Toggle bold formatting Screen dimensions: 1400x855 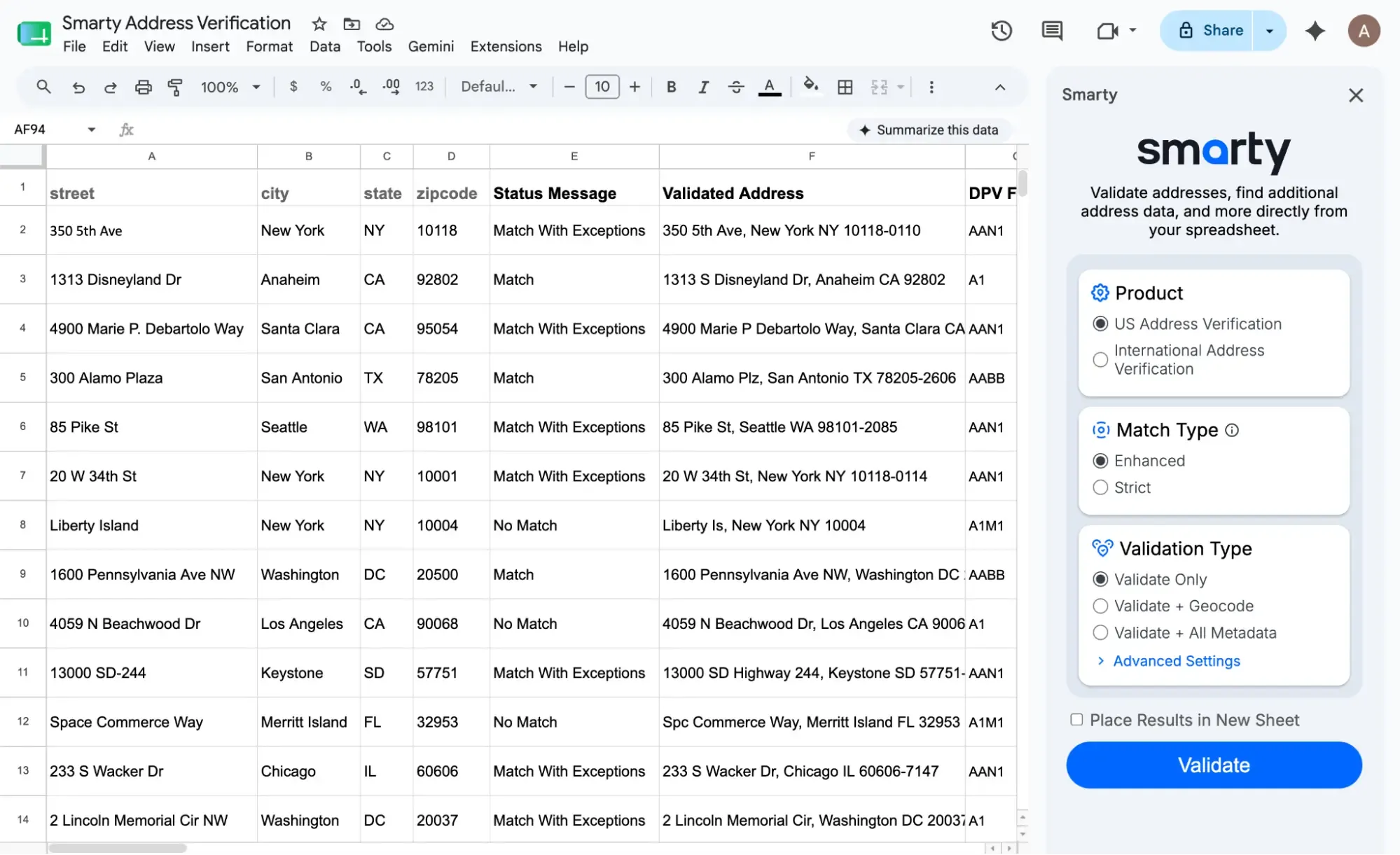tap(671, 87)
